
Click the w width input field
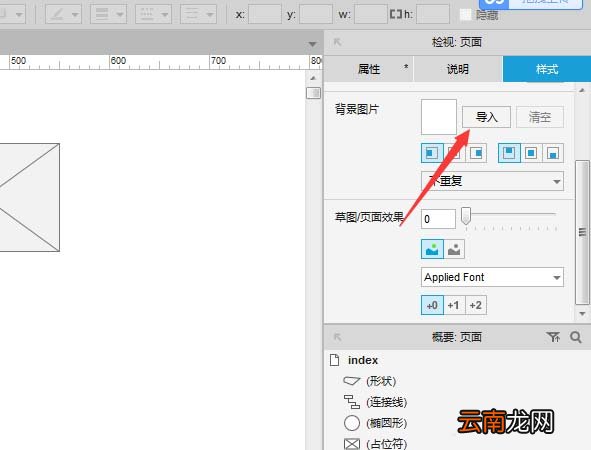coord(371,14)
